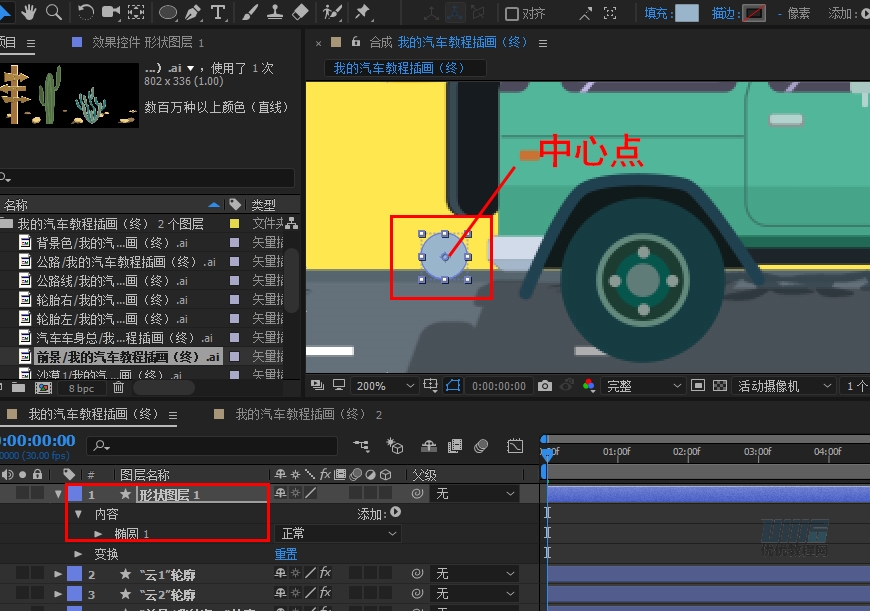Select the Pen tool
Viewport: 870px width, 611px height.
pyautogui.click(x=191, y=13)
